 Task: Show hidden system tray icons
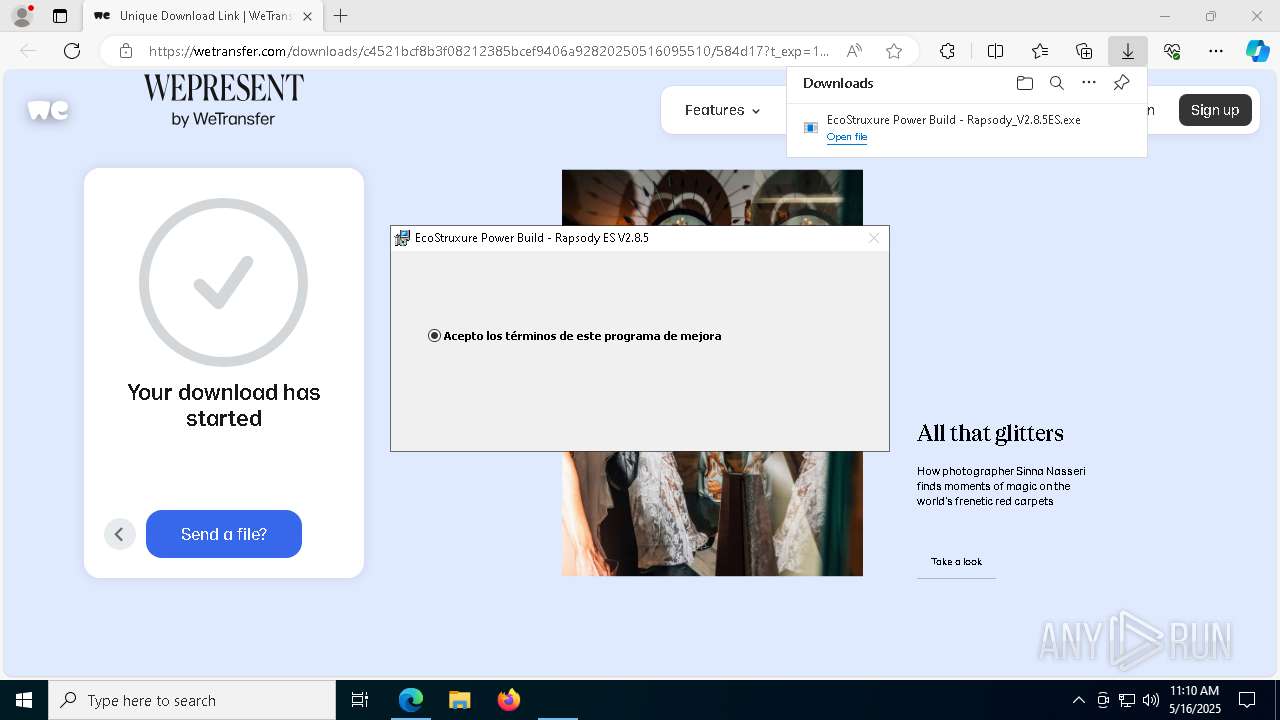click(1078, 700)
